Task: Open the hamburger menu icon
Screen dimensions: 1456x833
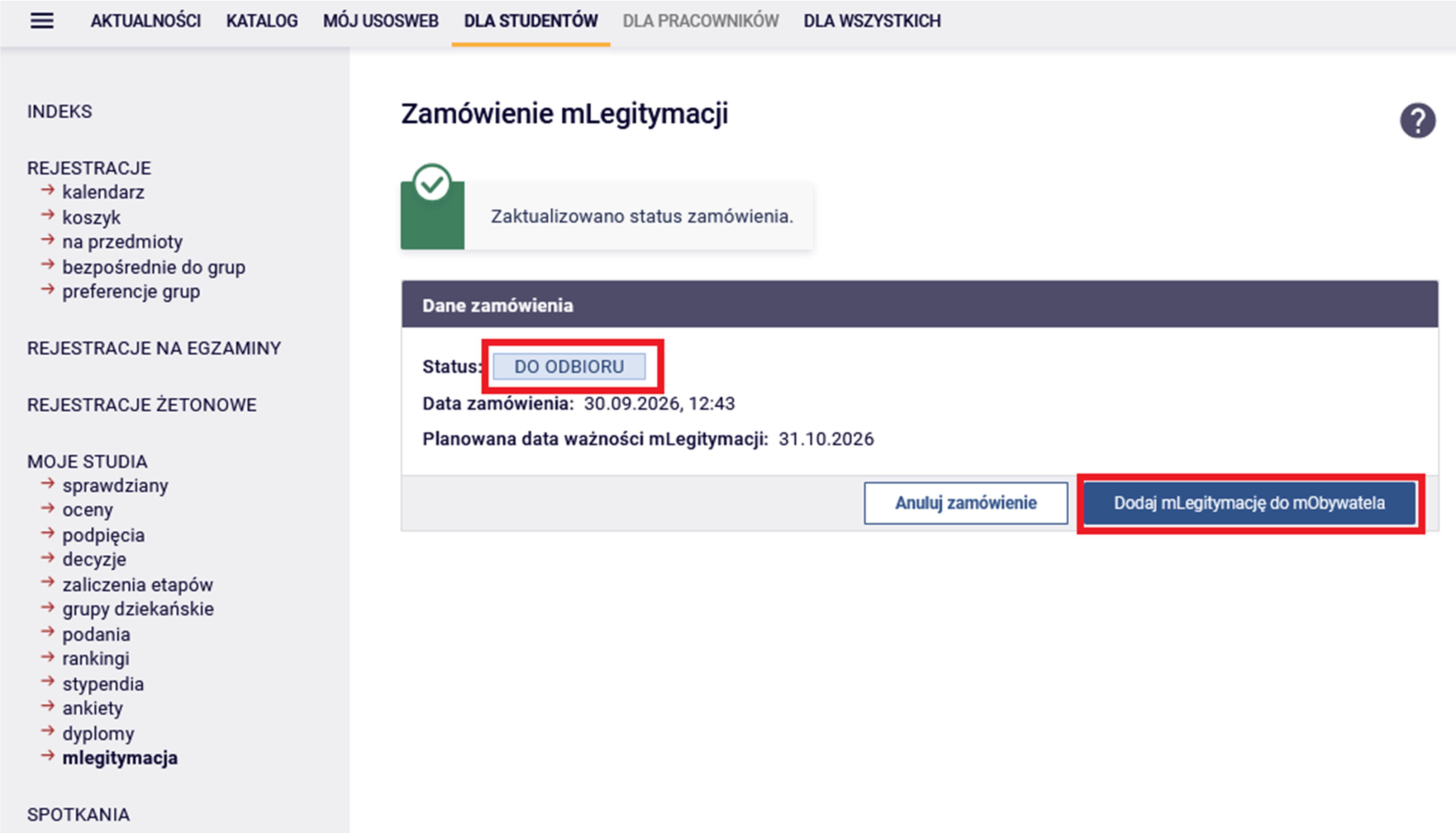Action: click(x=42, y=21)
